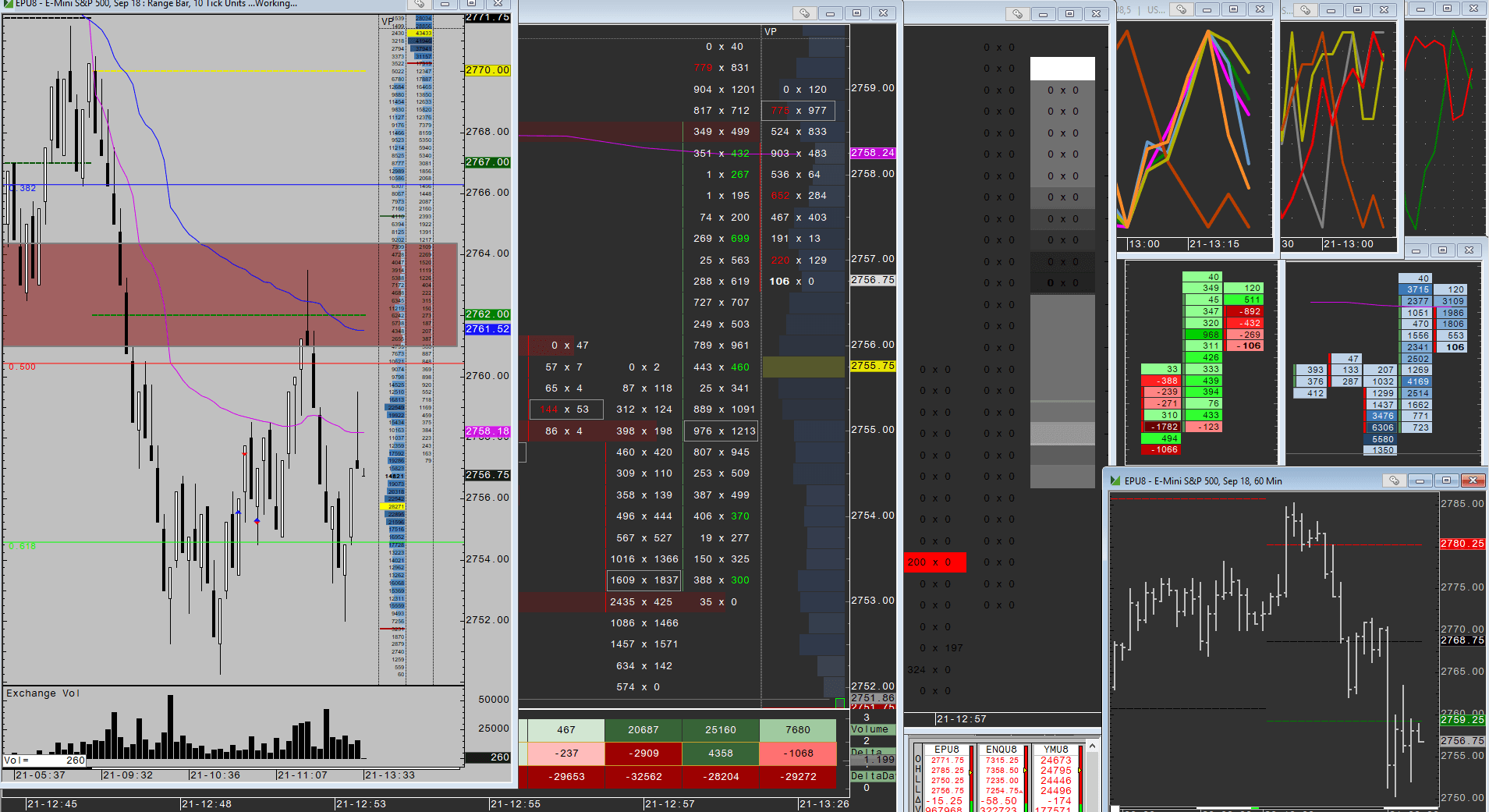Image resolution: width=1489 pixels, height=812 pixels.
Task: Maximize the footprint VP window
Action: click(x=856, y=13)
